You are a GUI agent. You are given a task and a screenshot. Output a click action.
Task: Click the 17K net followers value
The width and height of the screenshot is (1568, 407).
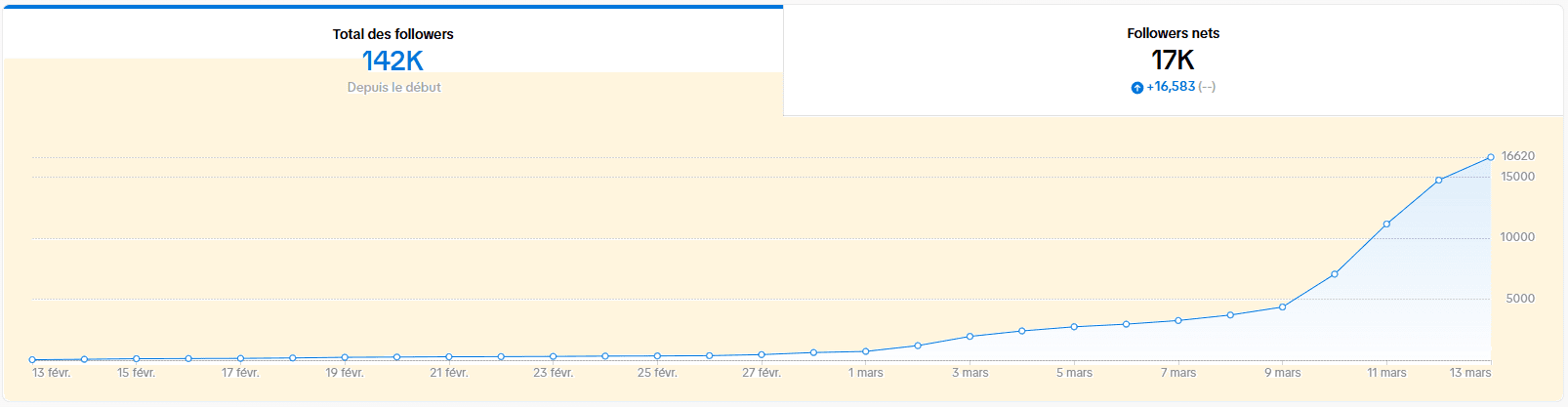(x=1173, y=60)
